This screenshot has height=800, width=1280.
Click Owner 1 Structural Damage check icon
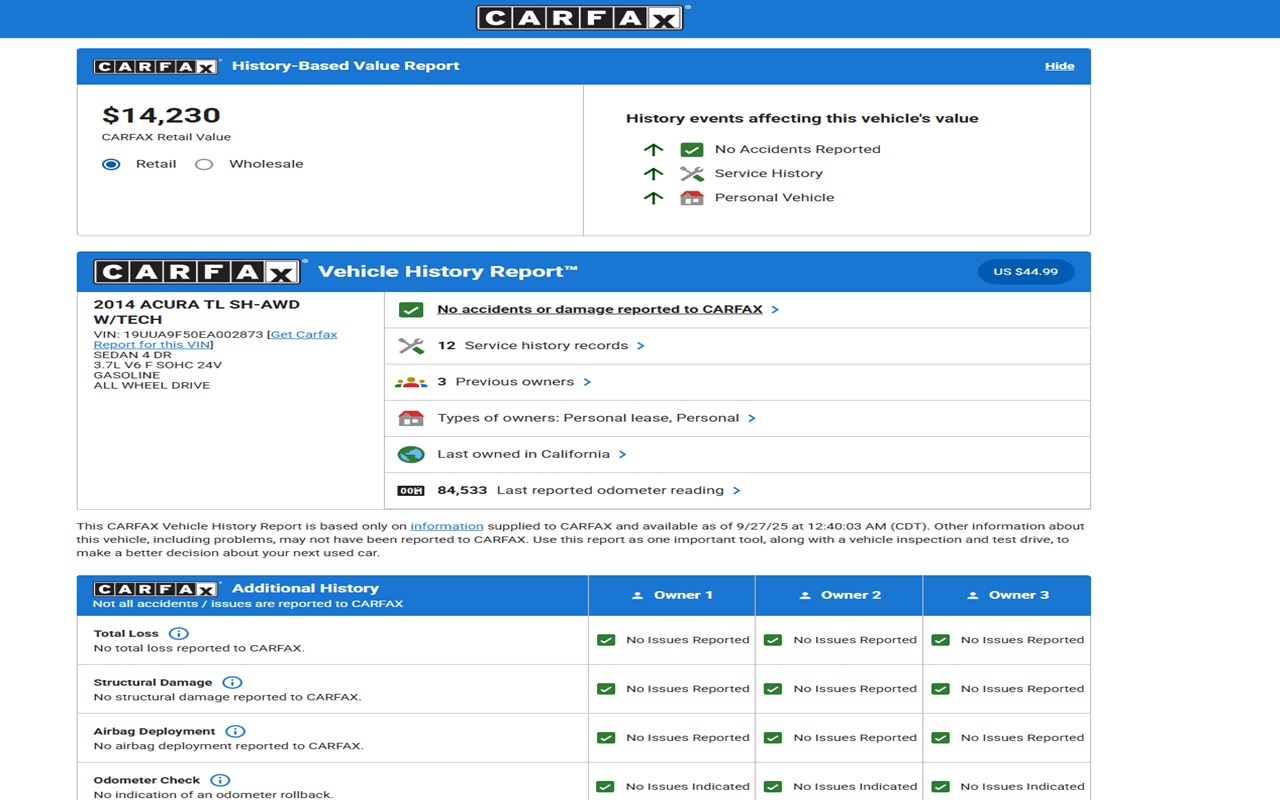[x=606, y=689]
